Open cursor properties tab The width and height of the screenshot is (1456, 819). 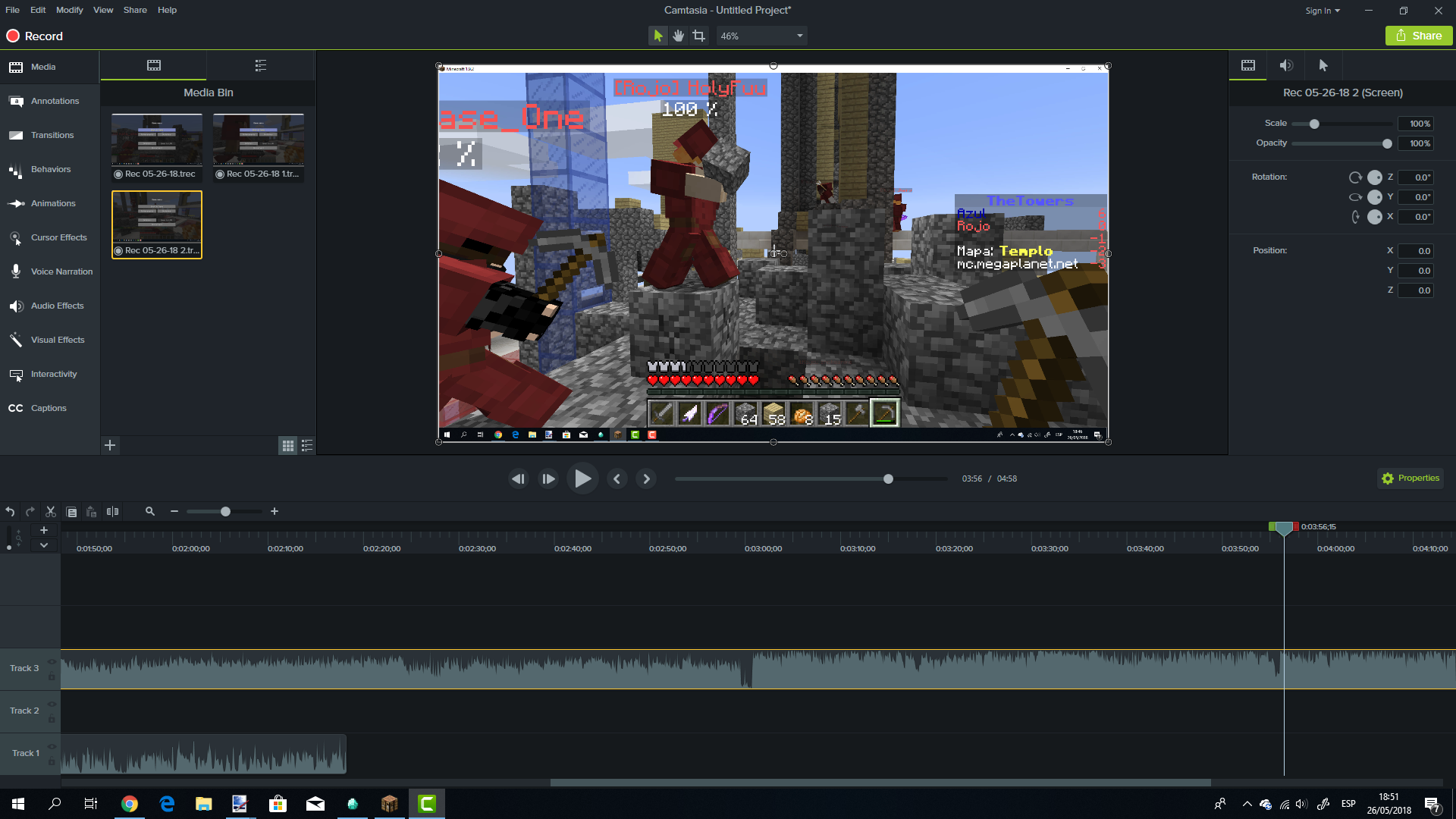point(1324,65)
